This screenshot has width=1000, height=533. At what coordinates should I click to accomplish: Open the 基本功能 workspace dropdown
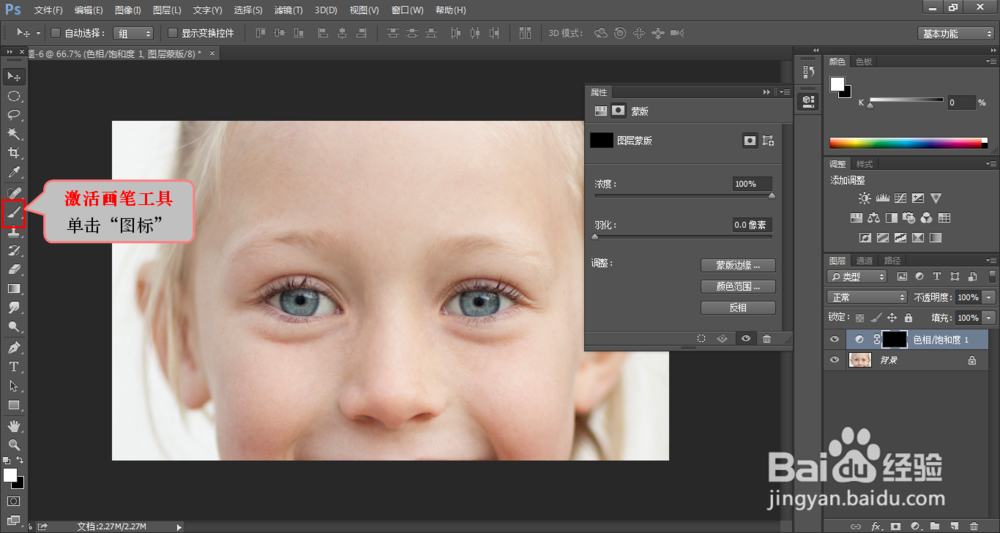[955, 33]
